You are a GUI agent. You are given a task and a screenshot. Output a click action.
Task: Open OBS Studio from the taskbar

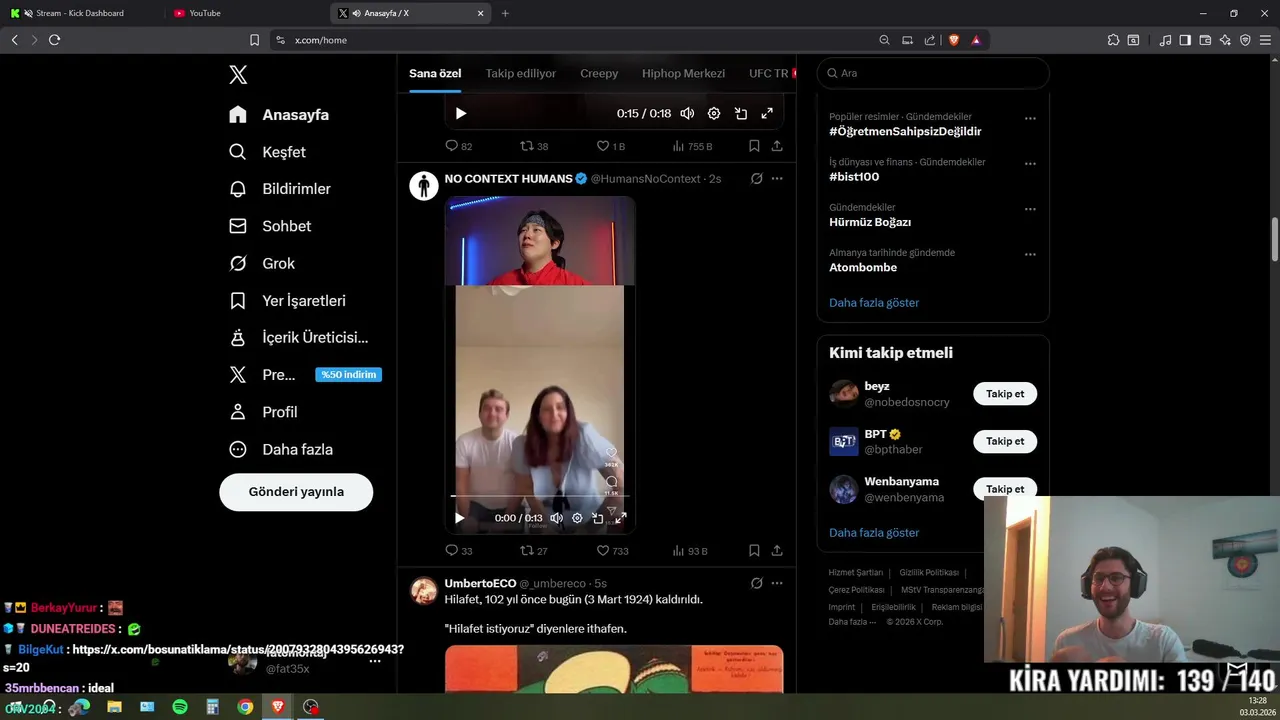tap(311, 707)
